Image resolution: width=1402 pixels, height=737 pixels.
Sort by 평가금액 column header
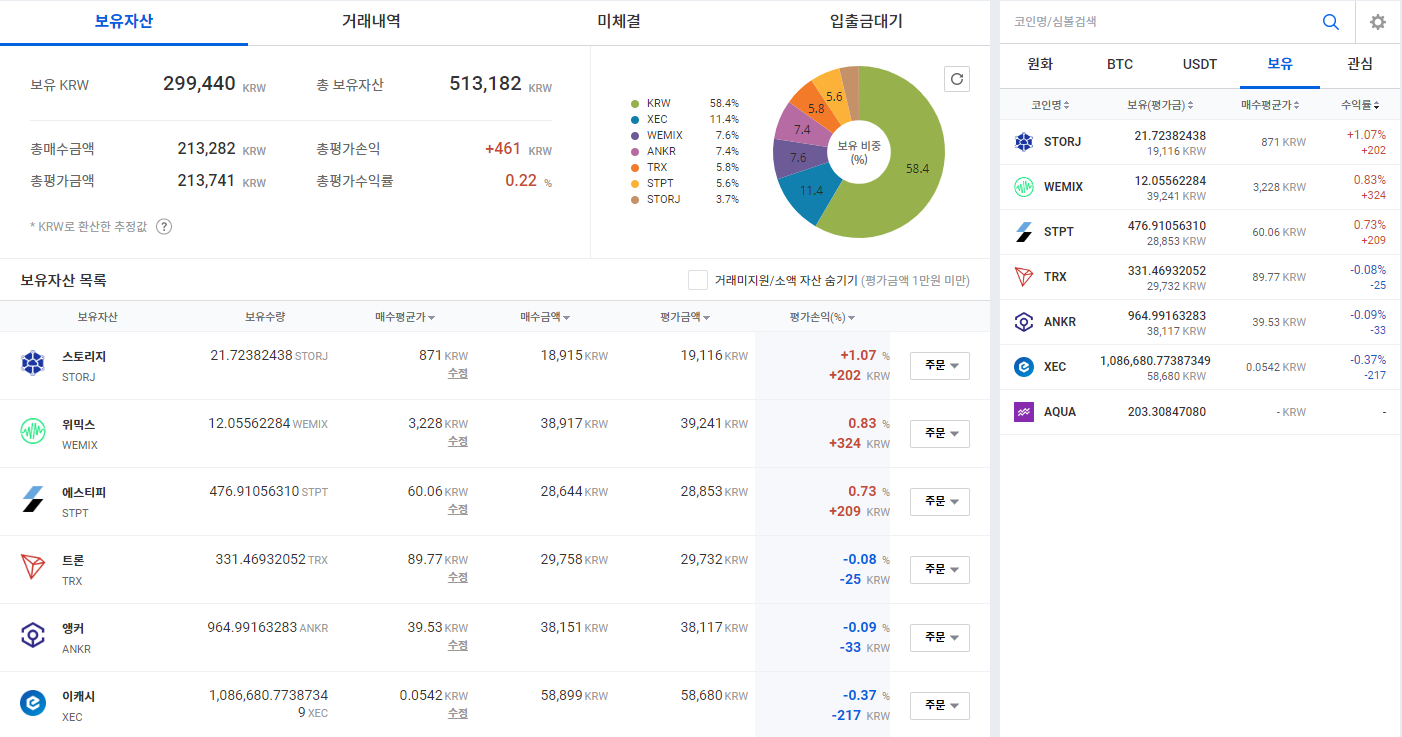[x=685, y=317]
